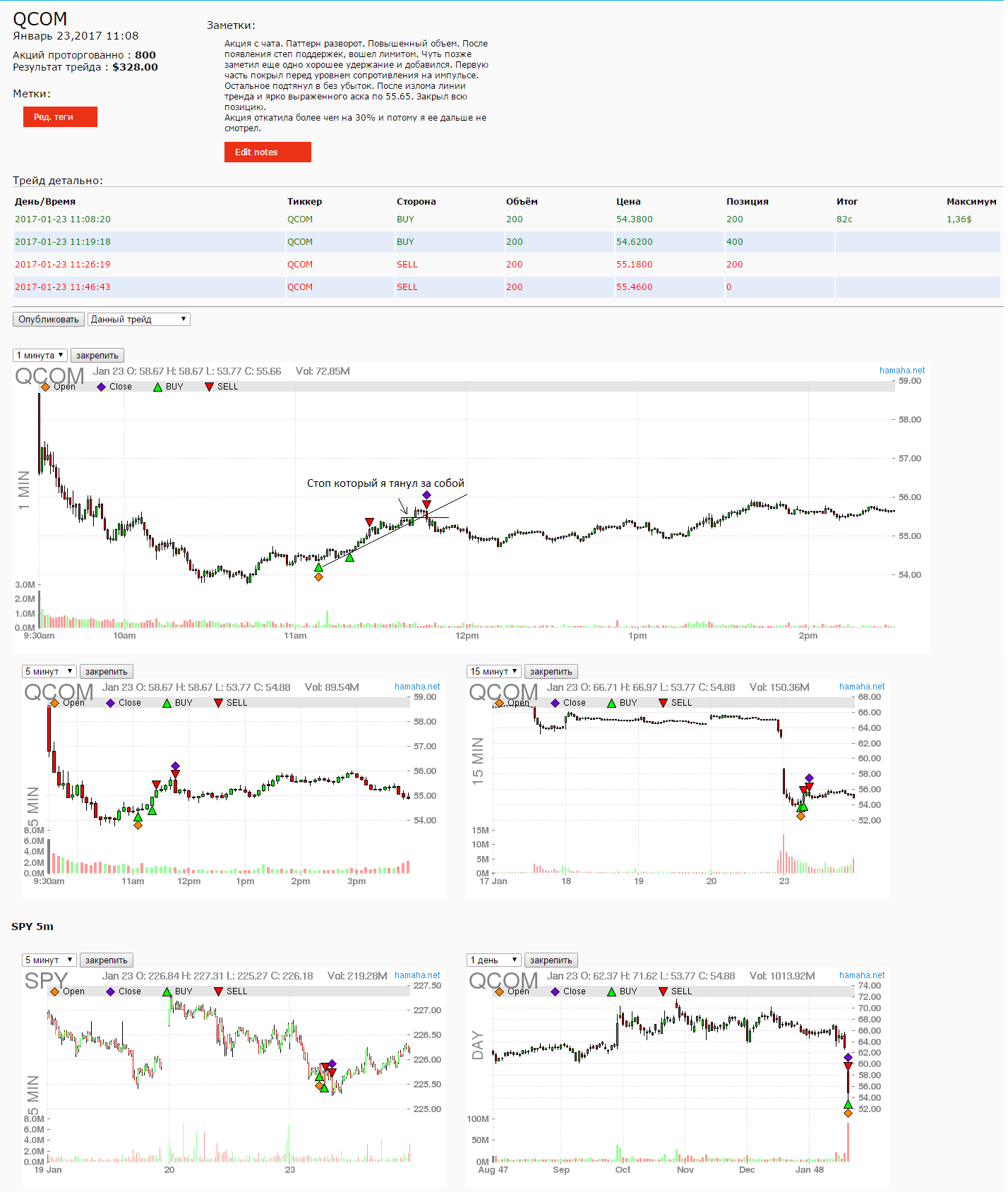
Task: Open the '15 минут' timeframe dropdown
Action: (x=494, y=672)
